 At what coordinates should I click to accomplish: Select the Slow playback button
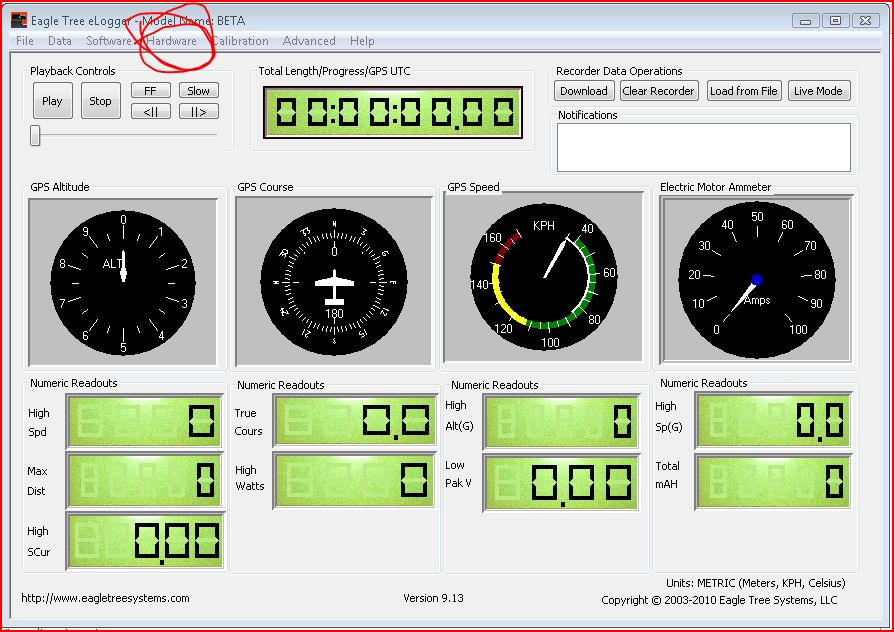pyautogui.click(x=198, y=91)
